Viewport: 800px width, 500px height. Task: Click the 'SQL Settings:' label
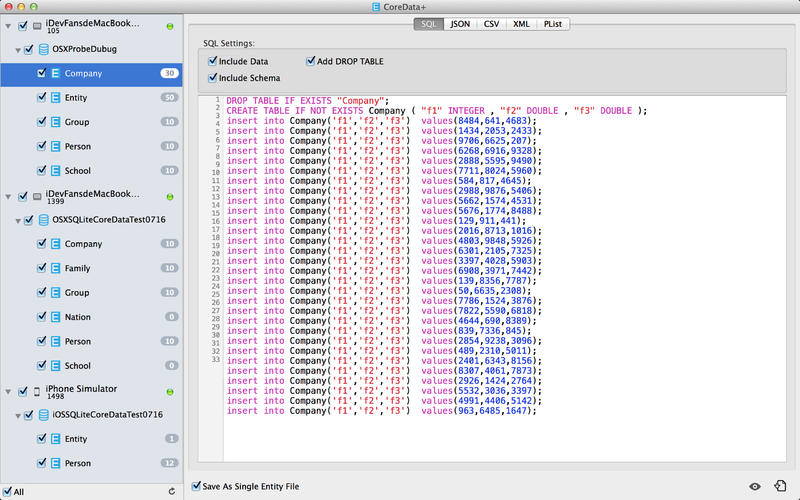(x=229, y=43)
